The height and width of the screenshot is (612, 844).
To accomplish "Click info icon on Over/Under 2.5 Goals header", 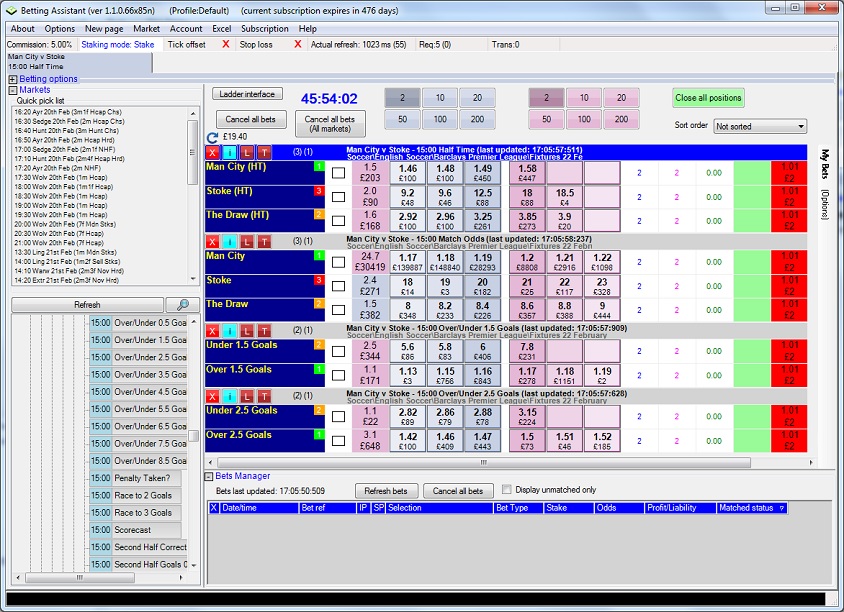I will coord(229,397).
